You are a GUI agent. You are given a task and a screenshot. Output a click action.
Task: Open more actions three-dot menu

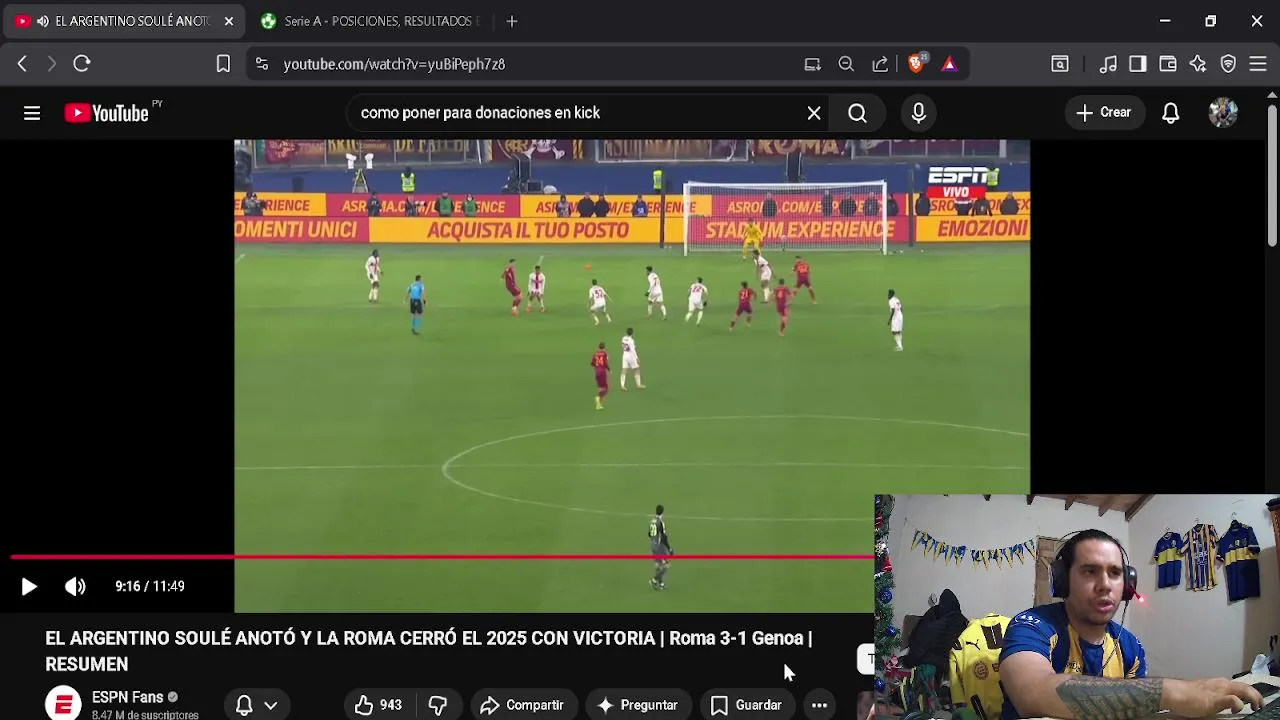pos(819,705)
